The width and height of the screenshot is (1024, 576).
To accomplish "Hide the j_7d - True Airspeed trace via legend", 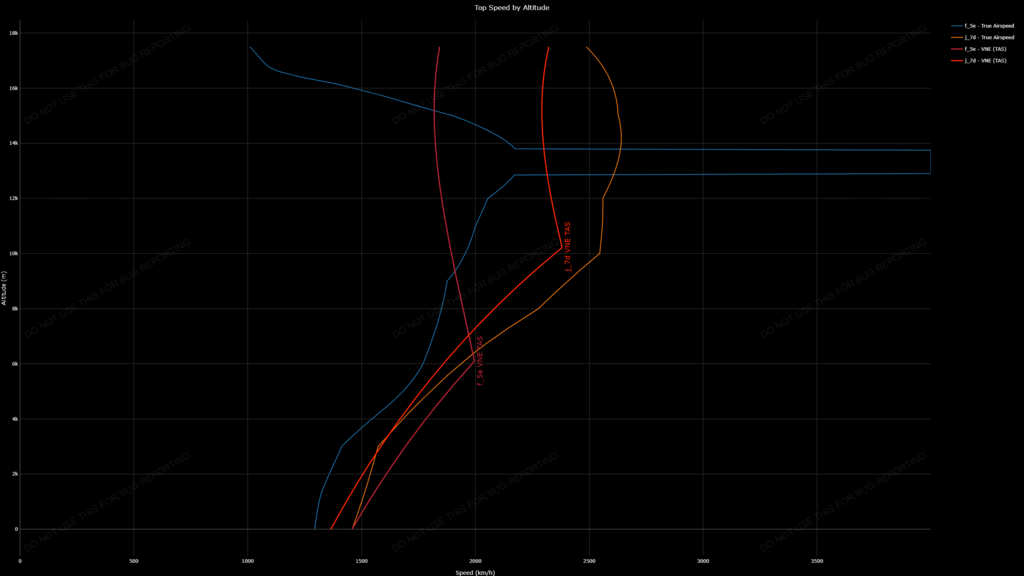I will point(988,37).
